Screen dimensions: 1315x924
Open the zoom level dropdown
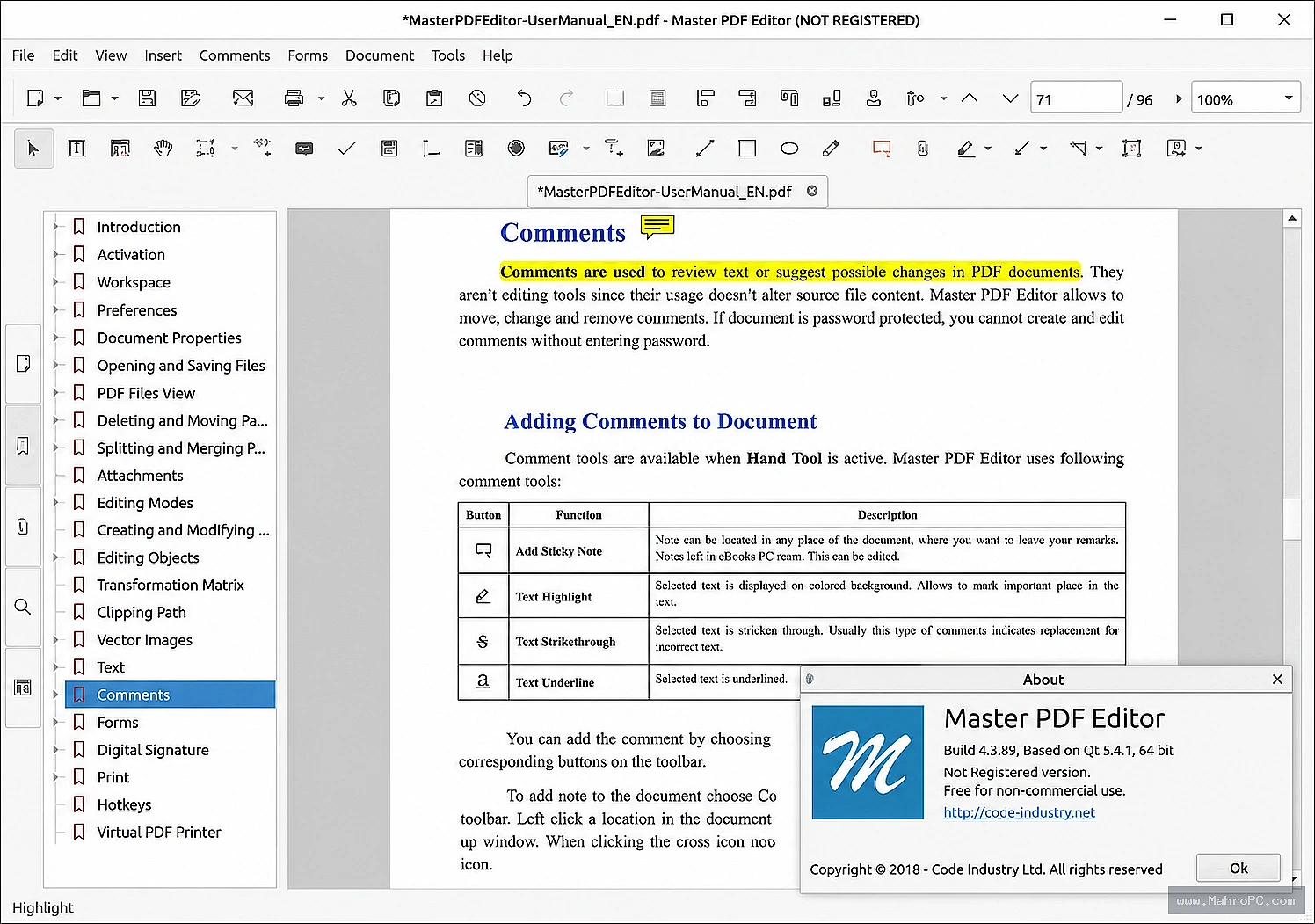(1289, 98)
